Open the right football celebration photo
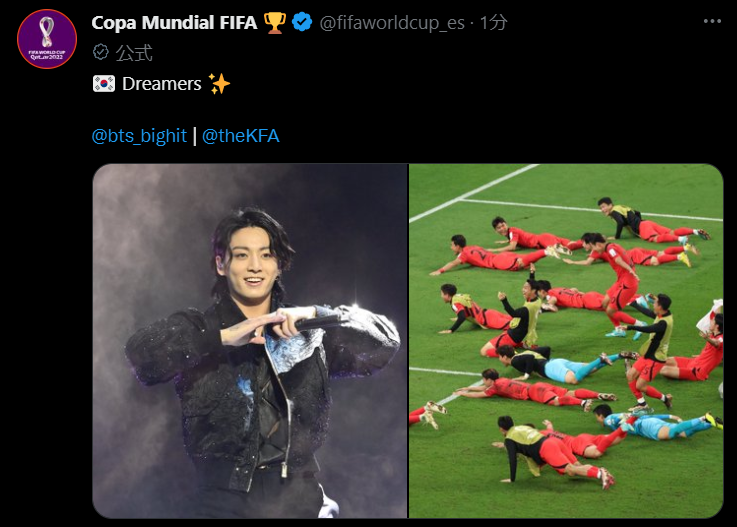The image size is (737, 527). coord(566,341)
